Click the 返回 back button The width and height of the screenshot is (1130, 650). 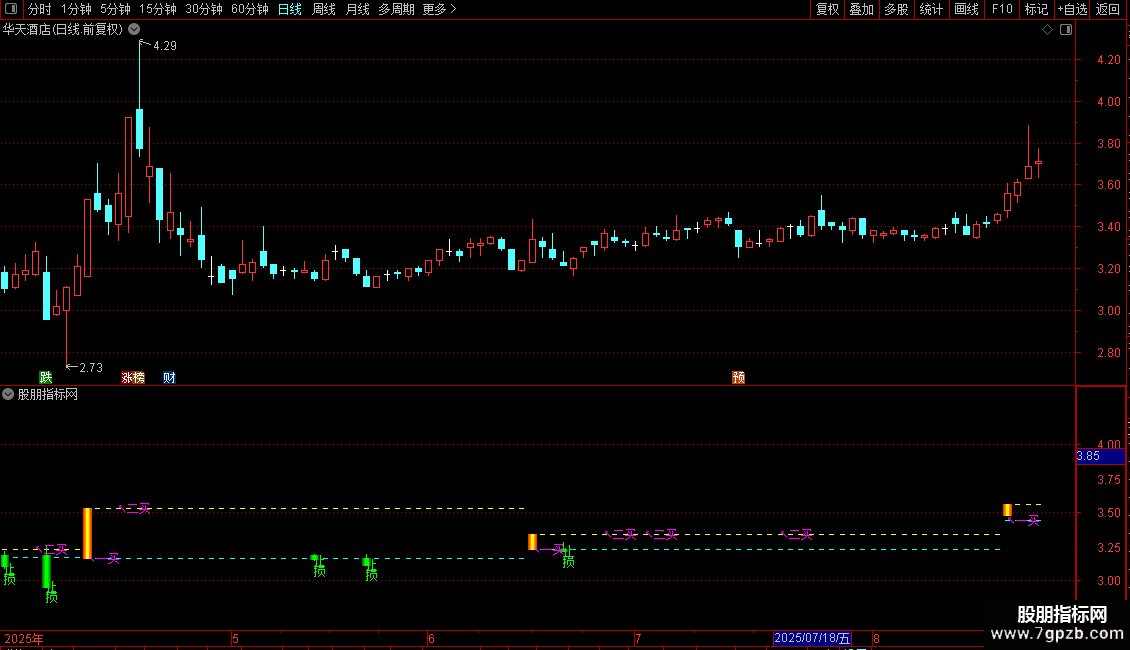point(1108,9)
